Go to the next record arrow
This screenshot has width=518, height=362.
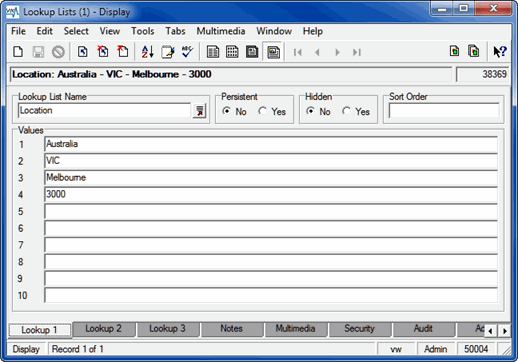pos(337,52)
